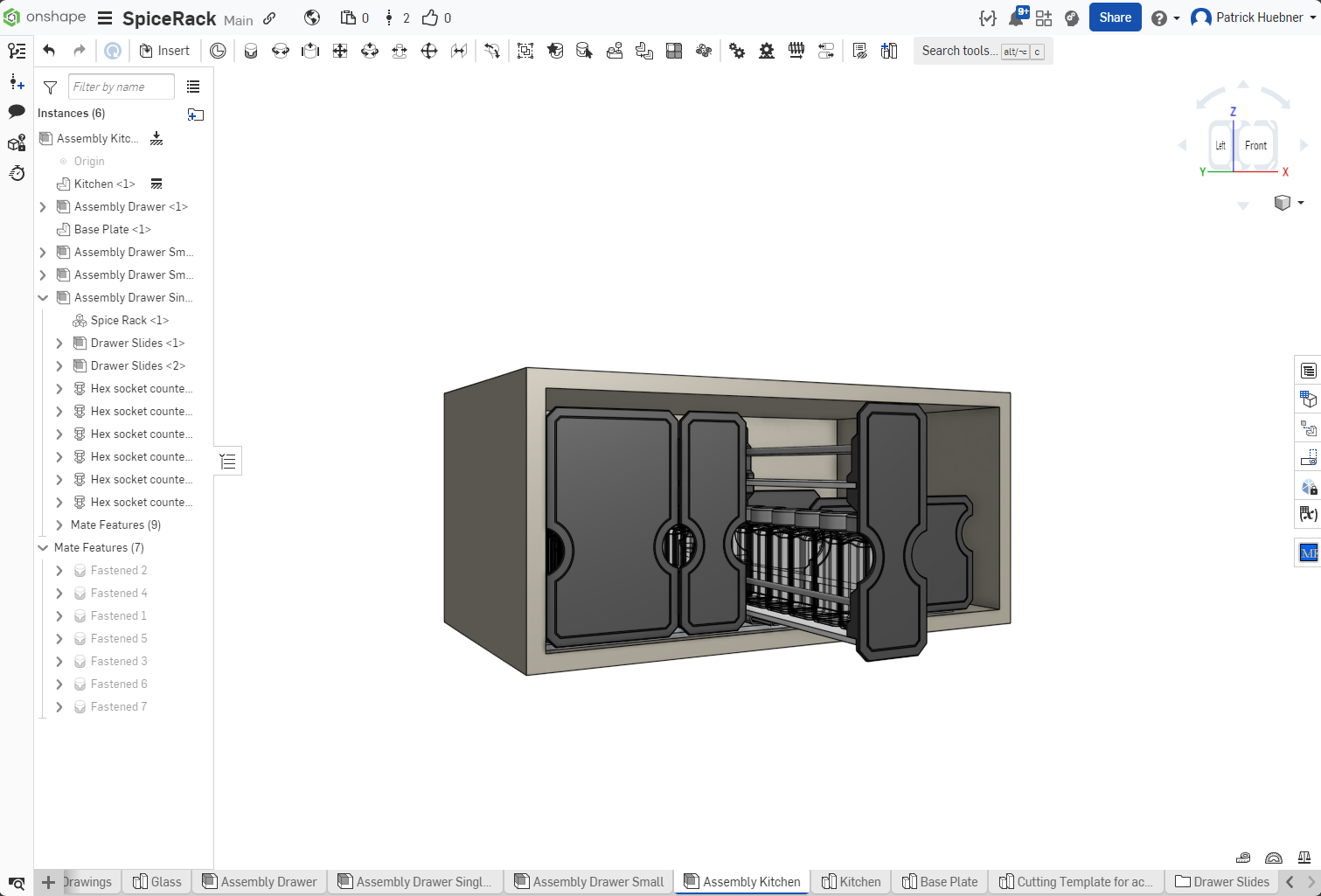Open the view cube display dropdown
The height and width of the screenshot is (896, 1321).
pyautogui.click(x=1289, y=203)
